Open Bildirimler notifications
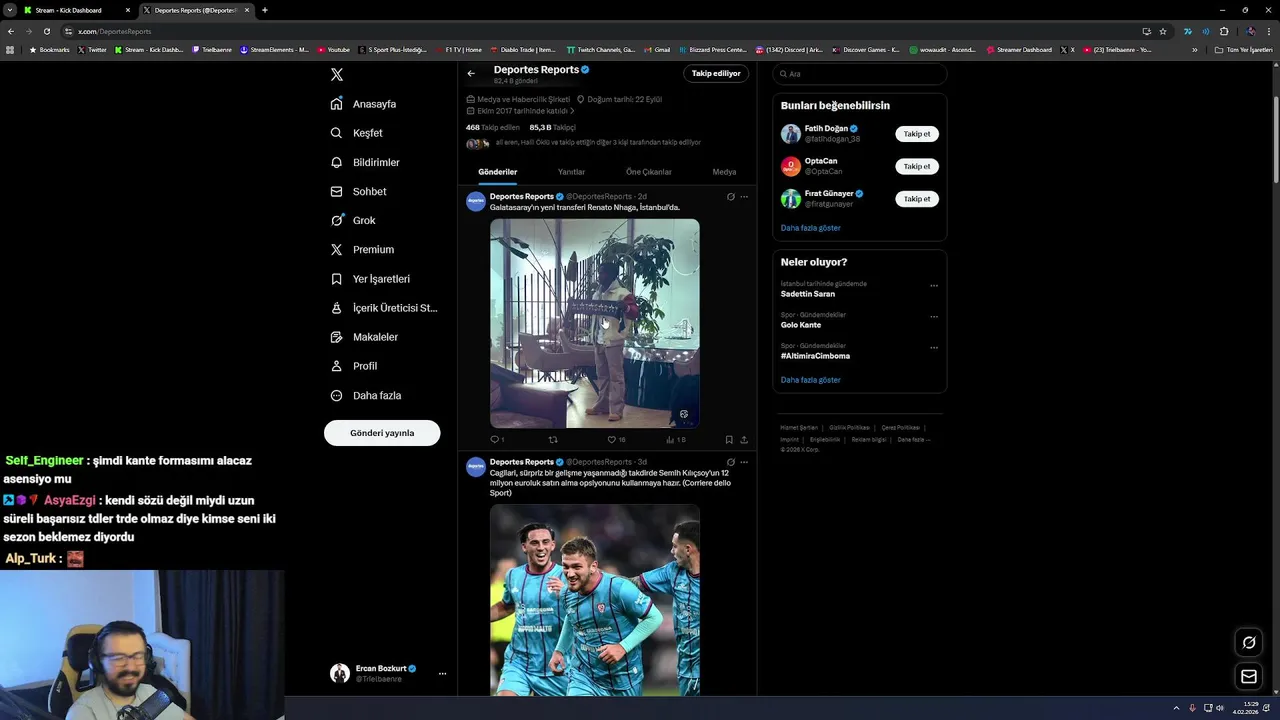 [x=365, y=162]
